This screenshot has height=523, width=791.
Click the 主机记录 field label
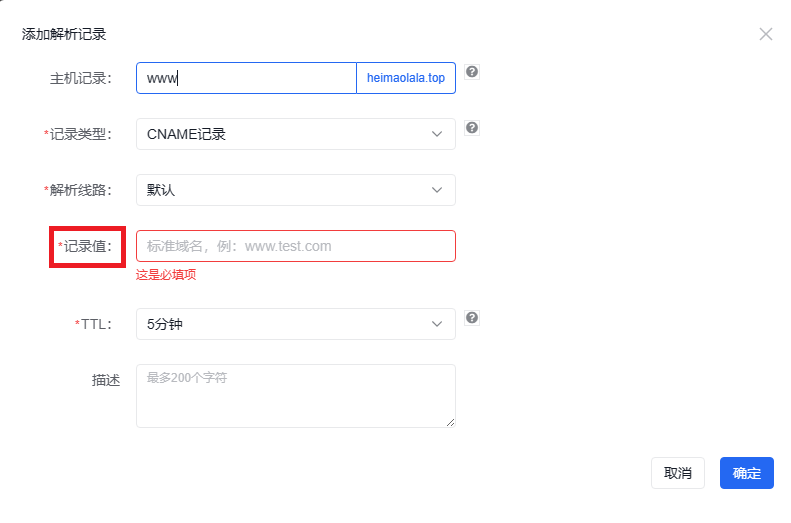pyautogui.click(x=81, y=78)
